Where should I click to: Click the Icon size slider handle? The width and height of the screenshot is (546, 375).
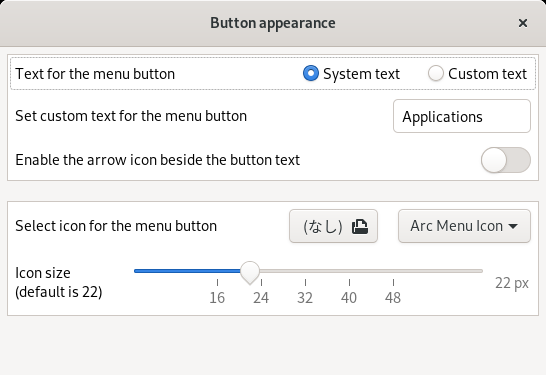[250, 272]
